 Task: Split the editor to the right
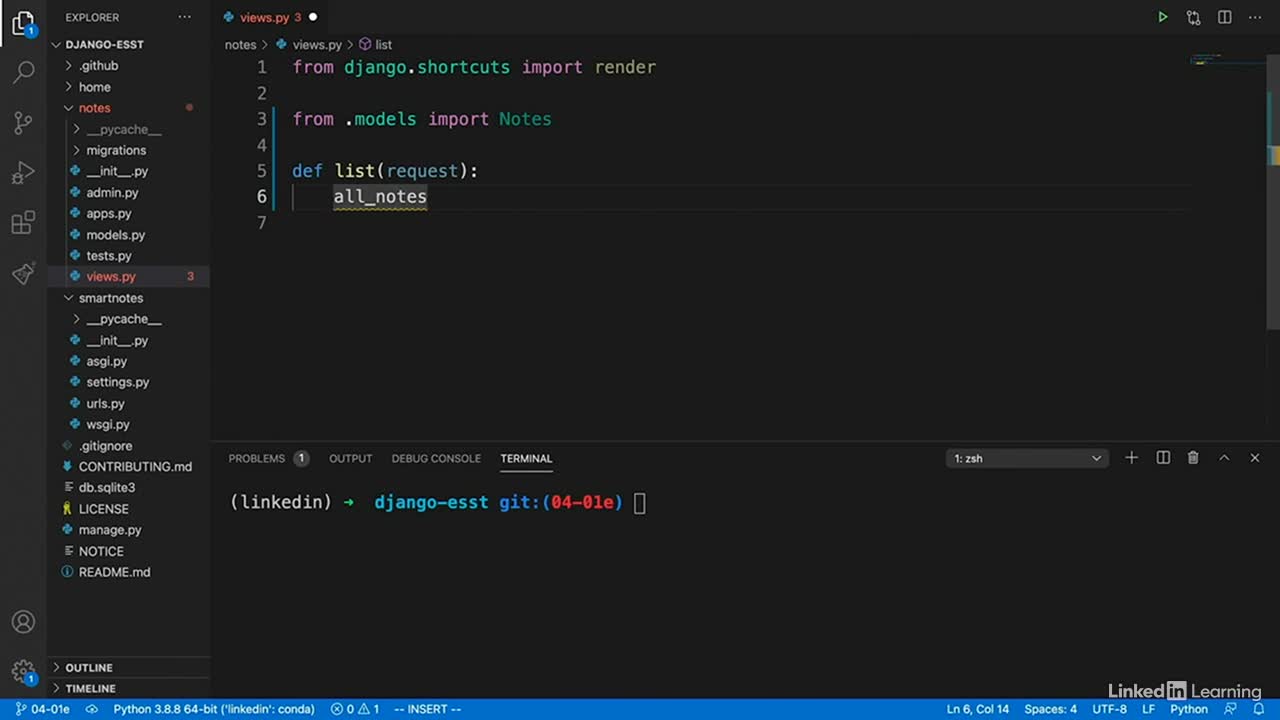tap(1224, 17)
